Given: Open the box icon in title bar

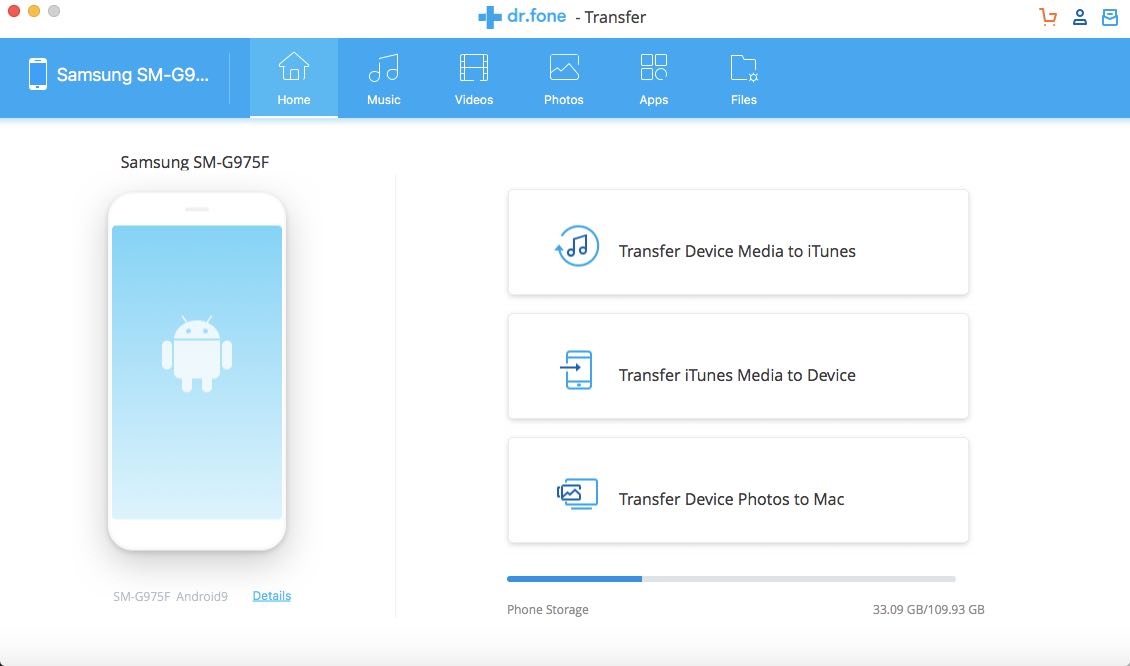Looking at the screenshot, I should (x=1109, y=17).
